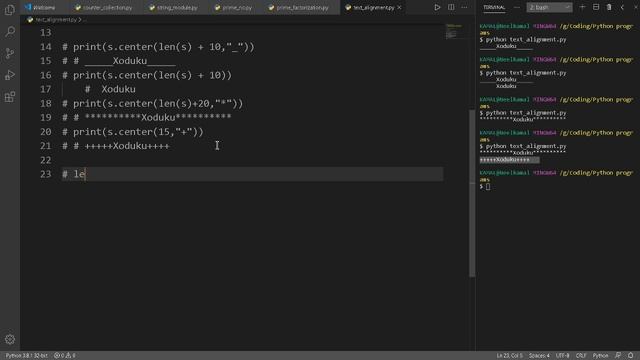Screen dimensions: 640x360
Task: Open the Extensions view
Action: click(10, 97)
